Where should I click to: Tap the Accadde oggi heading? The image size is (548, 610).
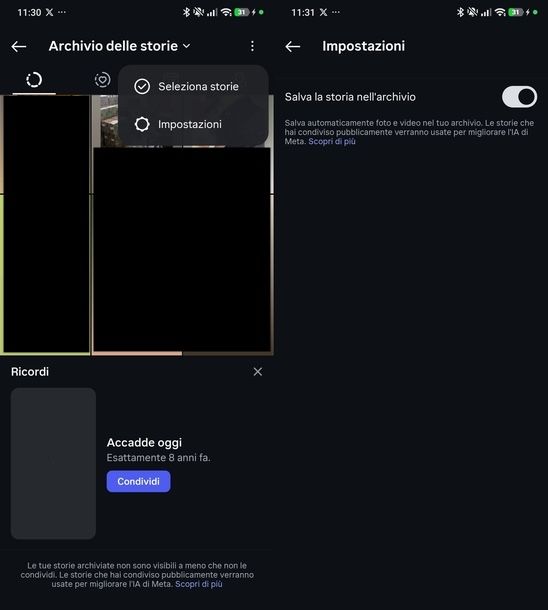(x=144, y=443)
